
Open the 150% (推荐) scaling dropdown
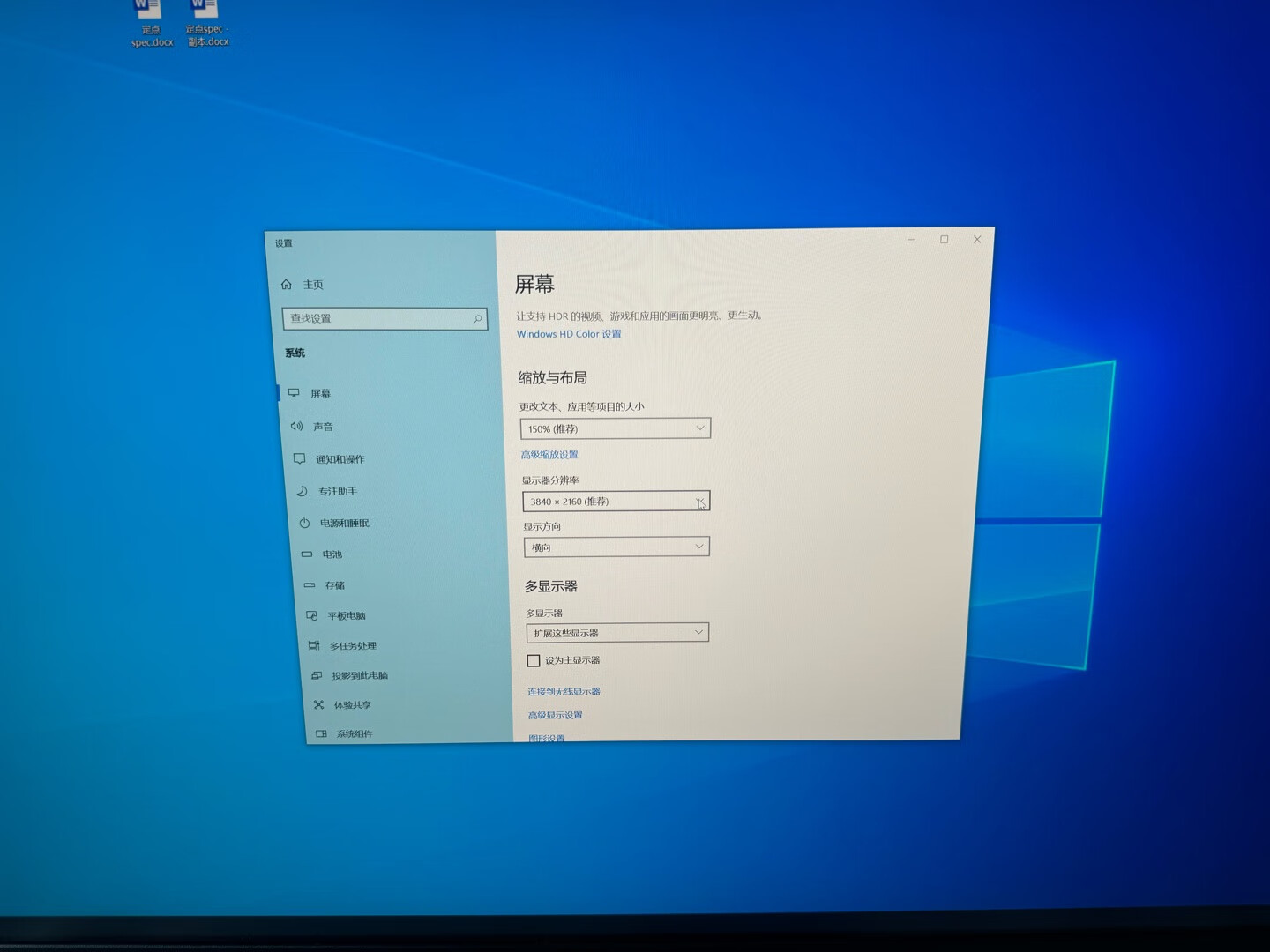pyautogui.click(x=616, y=428)
